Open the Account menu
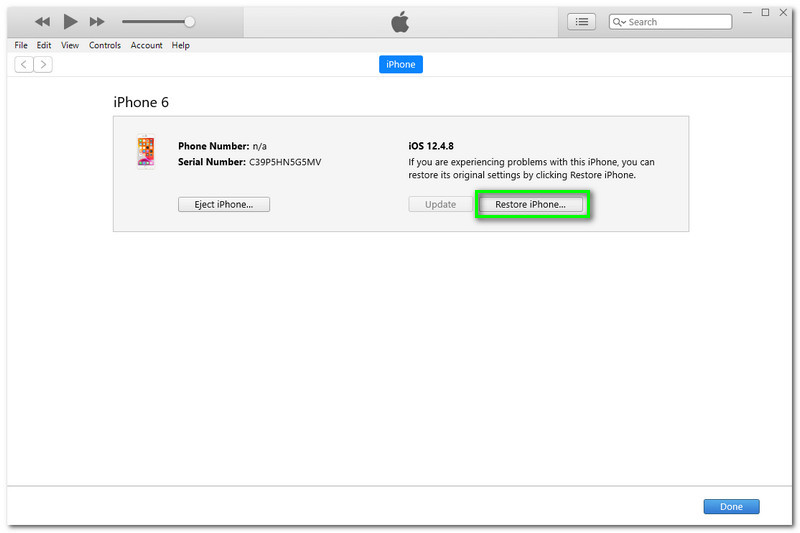 [146, 45]
